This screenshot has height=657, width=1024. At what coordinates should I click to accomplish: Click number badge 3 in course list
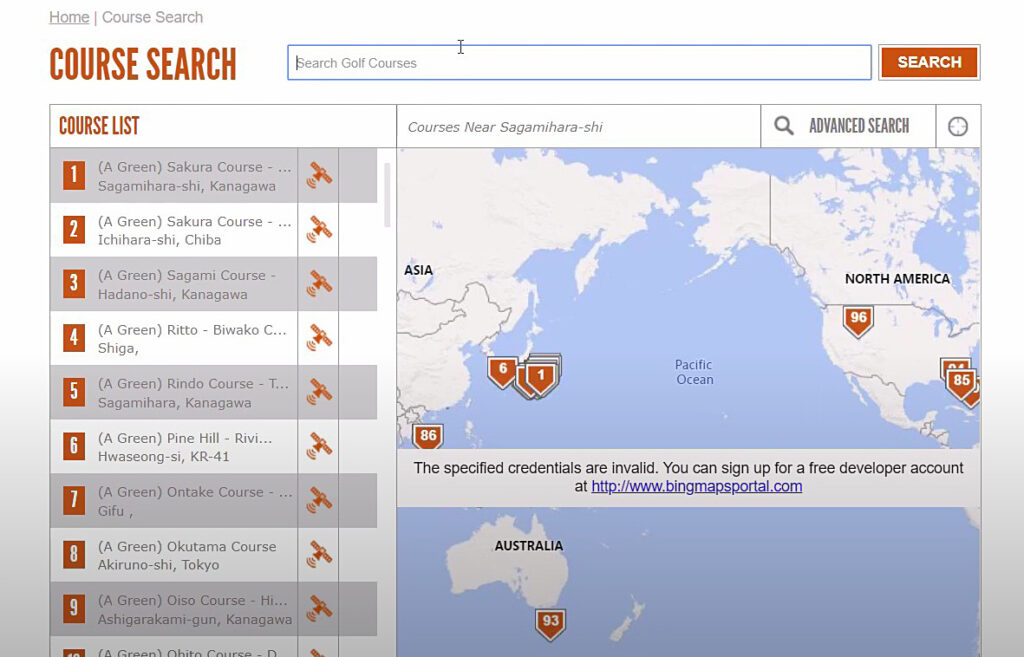(74, 283)
